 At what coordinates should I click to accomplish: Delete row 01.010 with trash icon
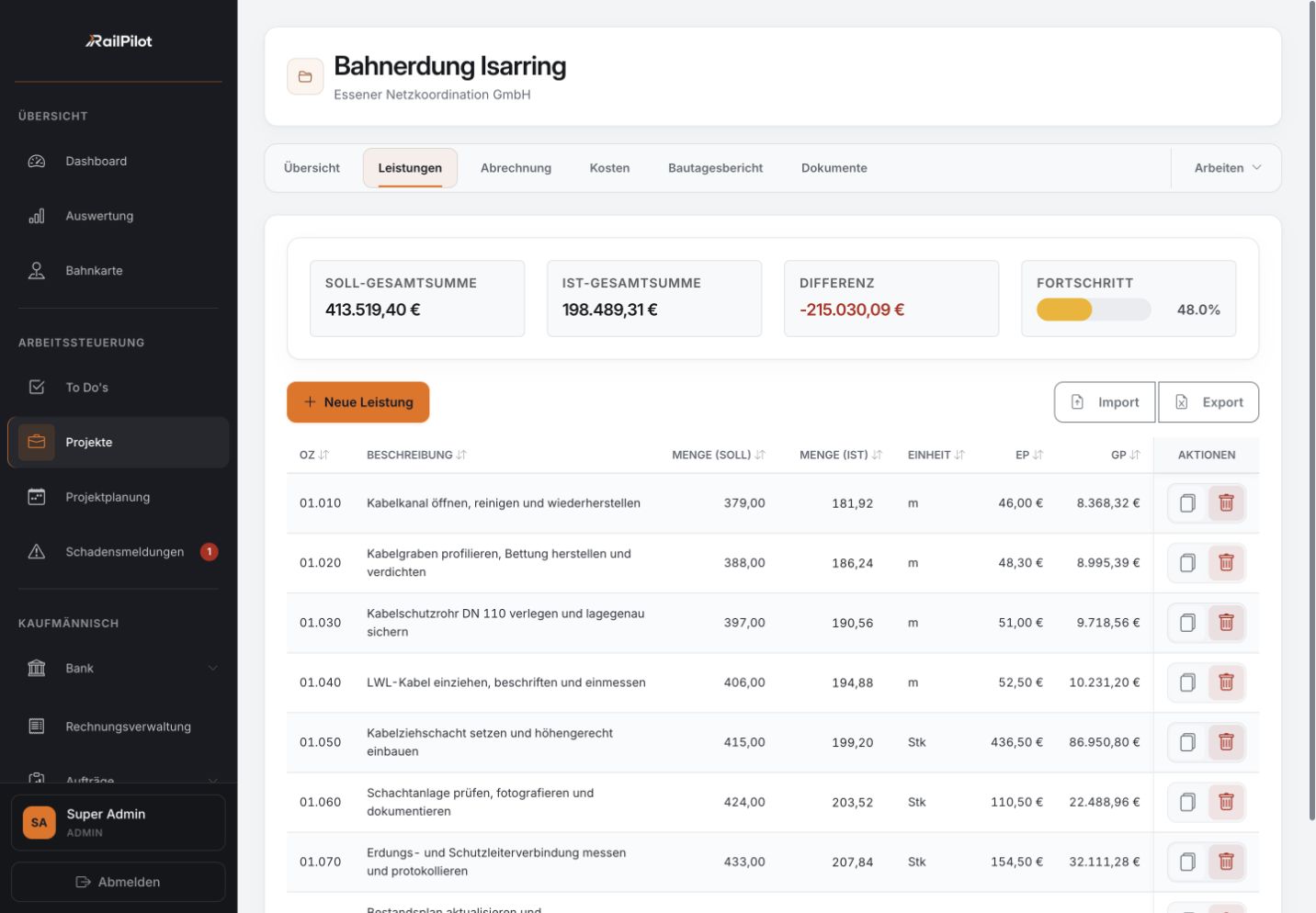[1226, 503]
